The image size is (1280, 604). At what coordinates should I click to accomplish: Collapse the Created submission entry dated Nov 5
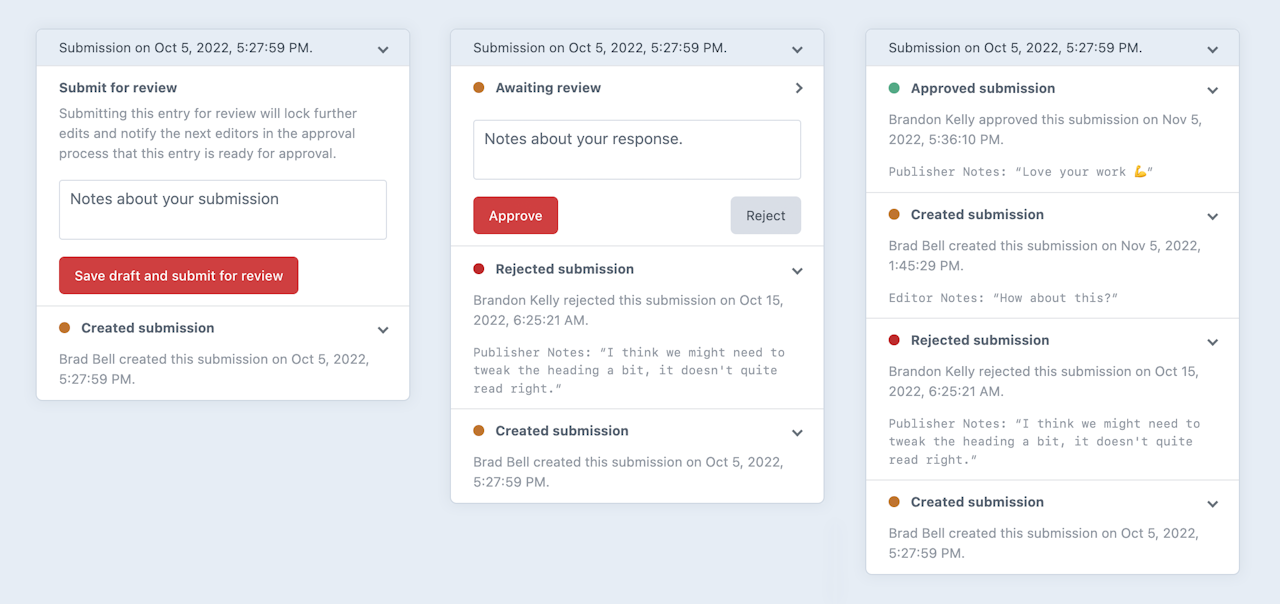pyautogui.click(x=1212, y=216)
